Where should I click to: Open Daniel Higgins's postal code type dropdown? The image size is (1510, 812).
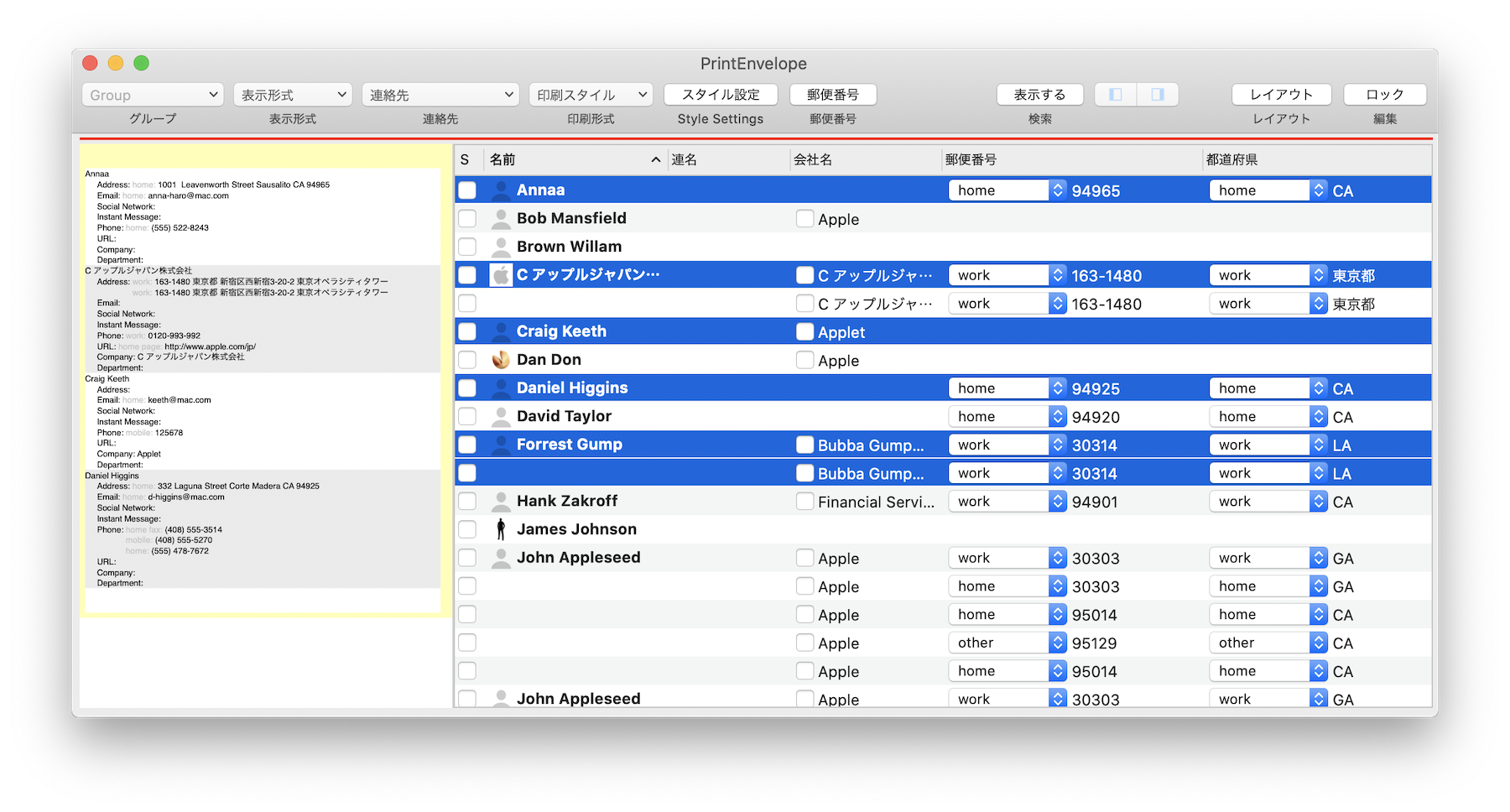[x=1007, y=388]
